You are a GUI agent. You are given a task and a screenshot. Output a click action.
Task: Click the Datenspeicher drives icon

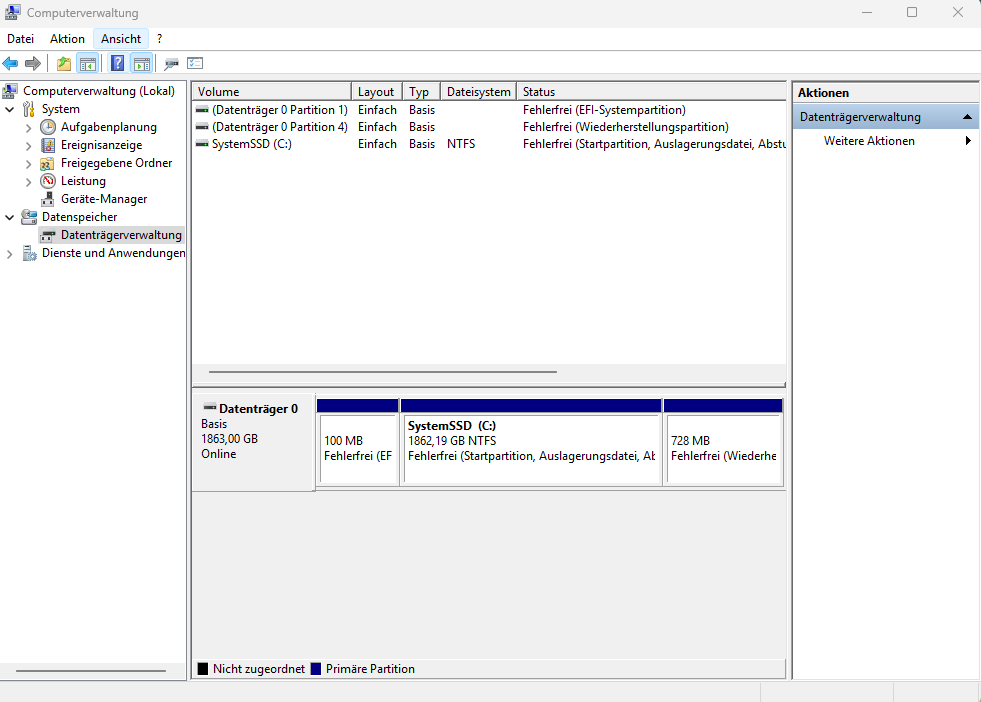coord(29,217)
